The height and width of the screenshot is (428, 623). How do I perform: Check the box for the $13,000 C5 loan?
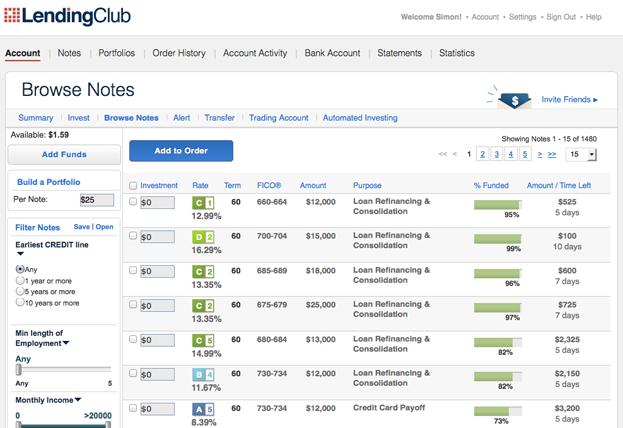133,339
